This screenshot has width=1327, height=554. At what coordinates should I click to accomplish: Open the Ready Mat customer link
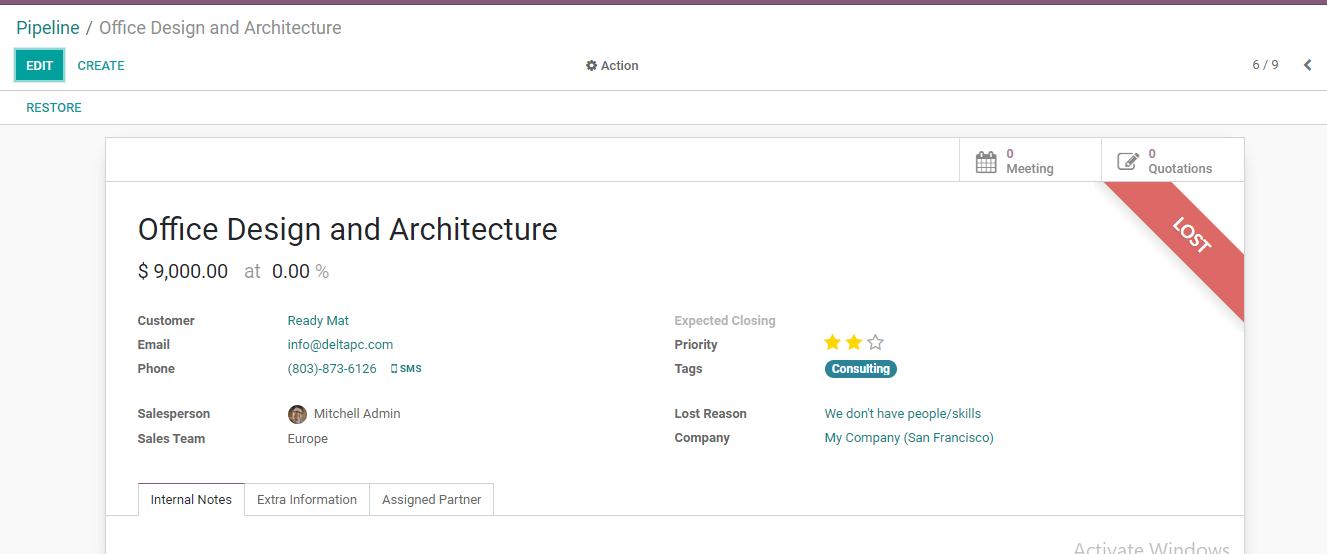[318, 321]
